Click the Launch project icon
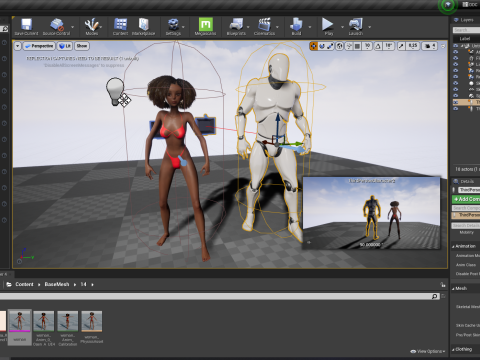The image size is (480, 360). point(356,27)
